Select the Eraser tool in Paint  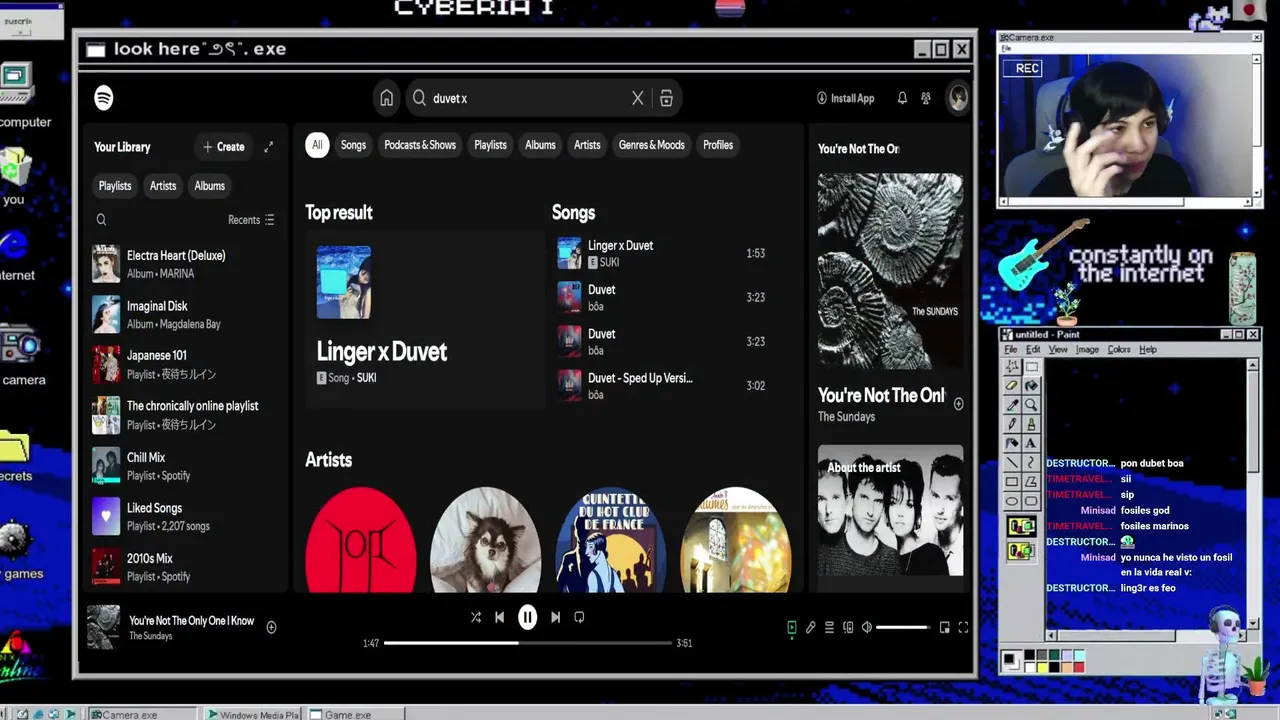coord(1012,386)
